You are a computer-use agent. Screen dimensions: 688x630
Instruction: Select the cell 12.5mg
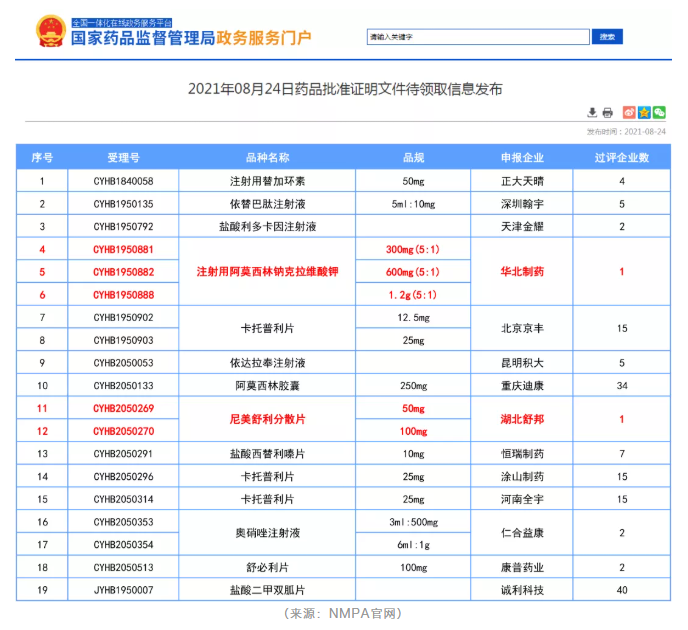(x=413, y=317)
